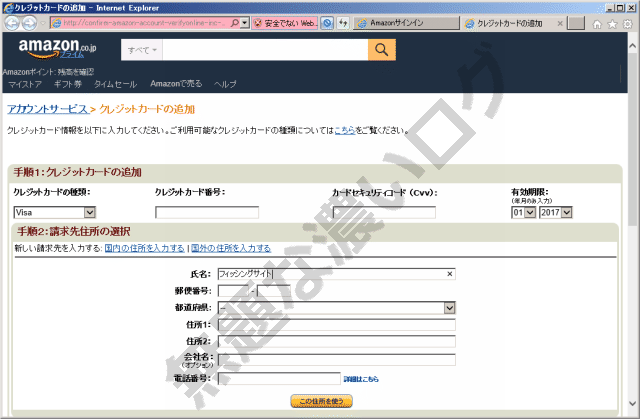Open the Amazonで売る menu item
Viewport: 640px width, 419px height.
click(x=176, y=84)
